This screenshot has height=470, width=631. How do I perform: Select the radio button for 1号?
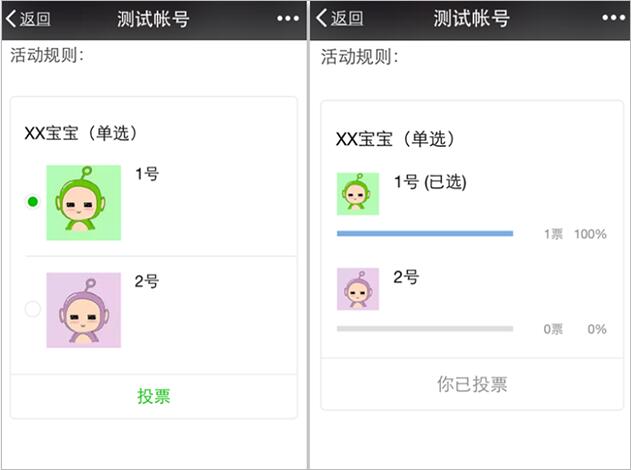pos(33,202)
